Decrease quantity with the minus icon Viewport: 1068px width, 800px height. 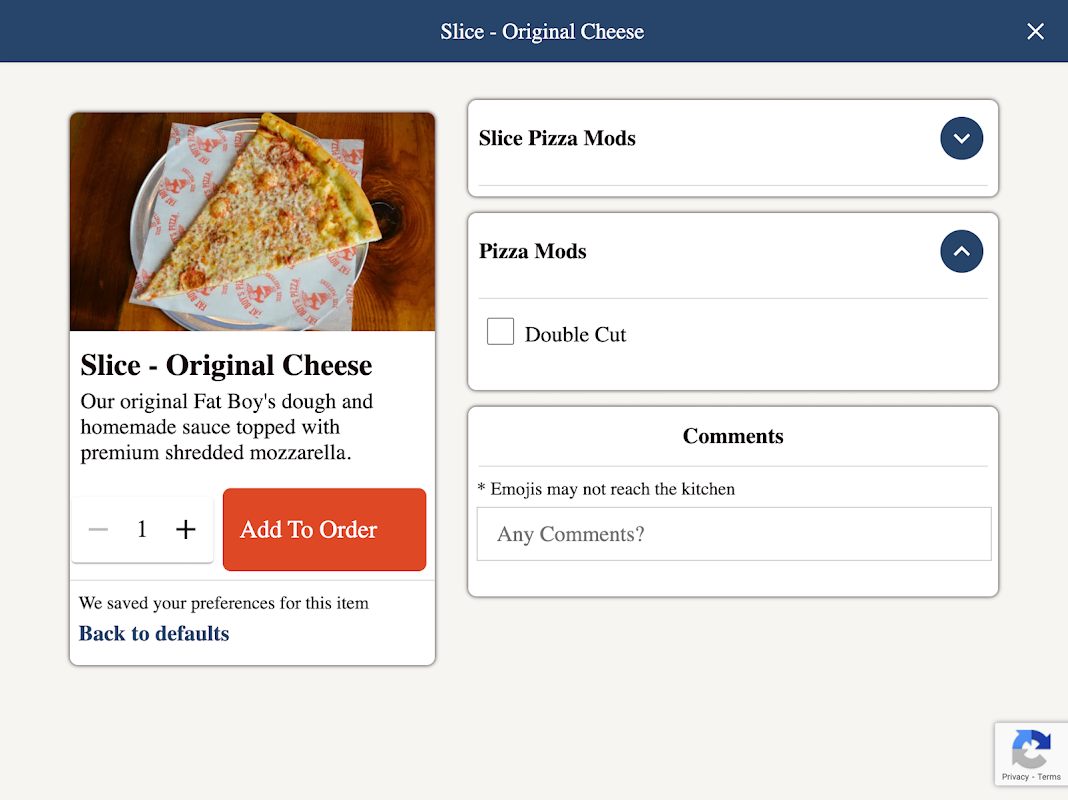click(98, 530)
